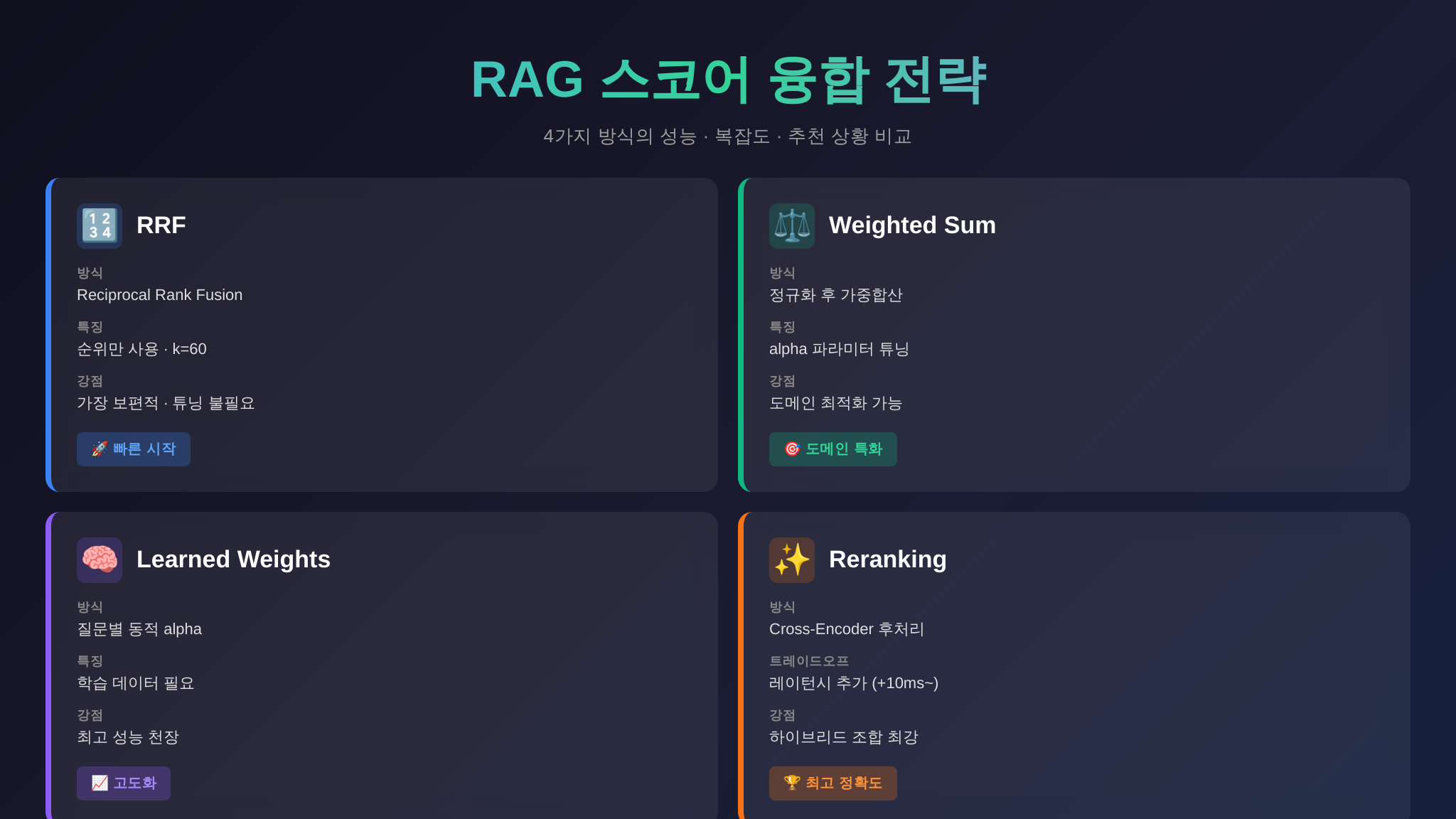Click the text alpha 파라미터 튜닝
The height and width of the screenshot is (819, 1456).
pyautogui.click(x=840, y=349)
